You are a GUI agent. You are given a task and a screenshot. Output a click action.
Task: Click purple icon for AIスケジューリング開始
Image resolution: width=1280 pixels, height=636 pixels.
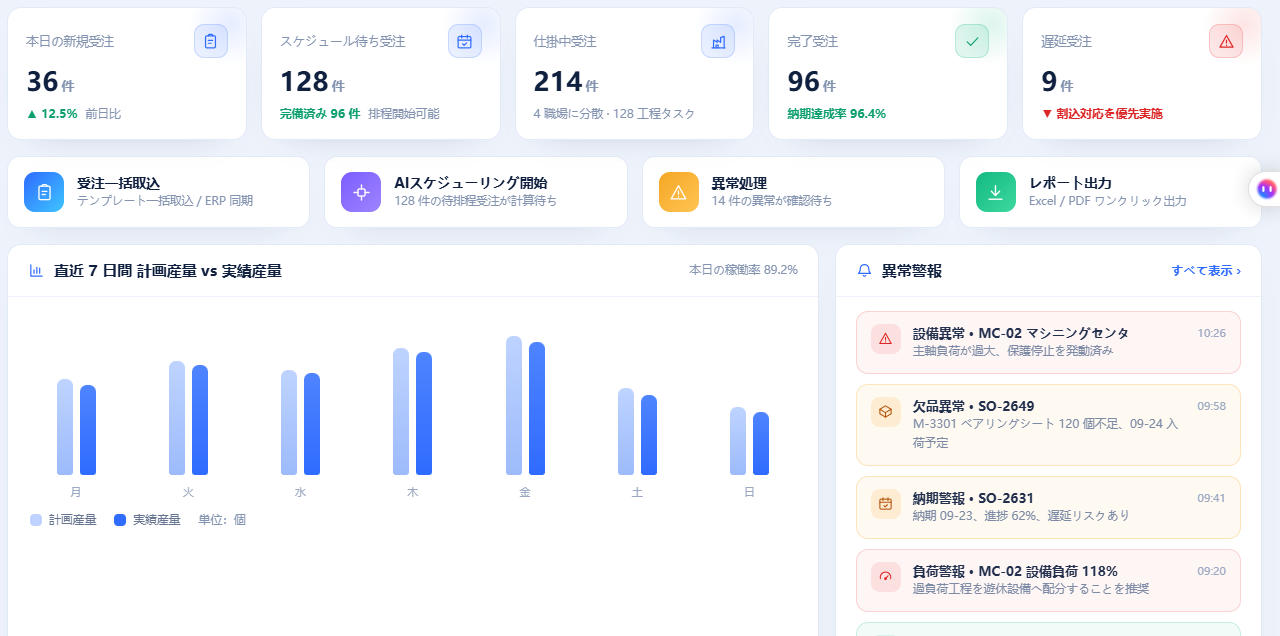coord(361,192)
